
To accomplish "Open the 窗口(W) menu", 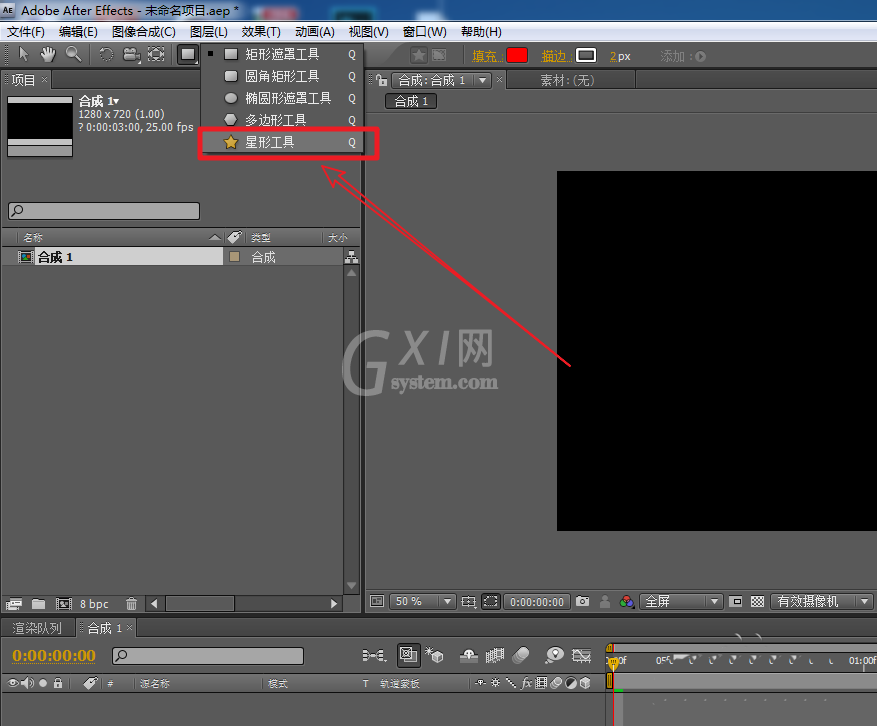I will click(x=425, y=32).
